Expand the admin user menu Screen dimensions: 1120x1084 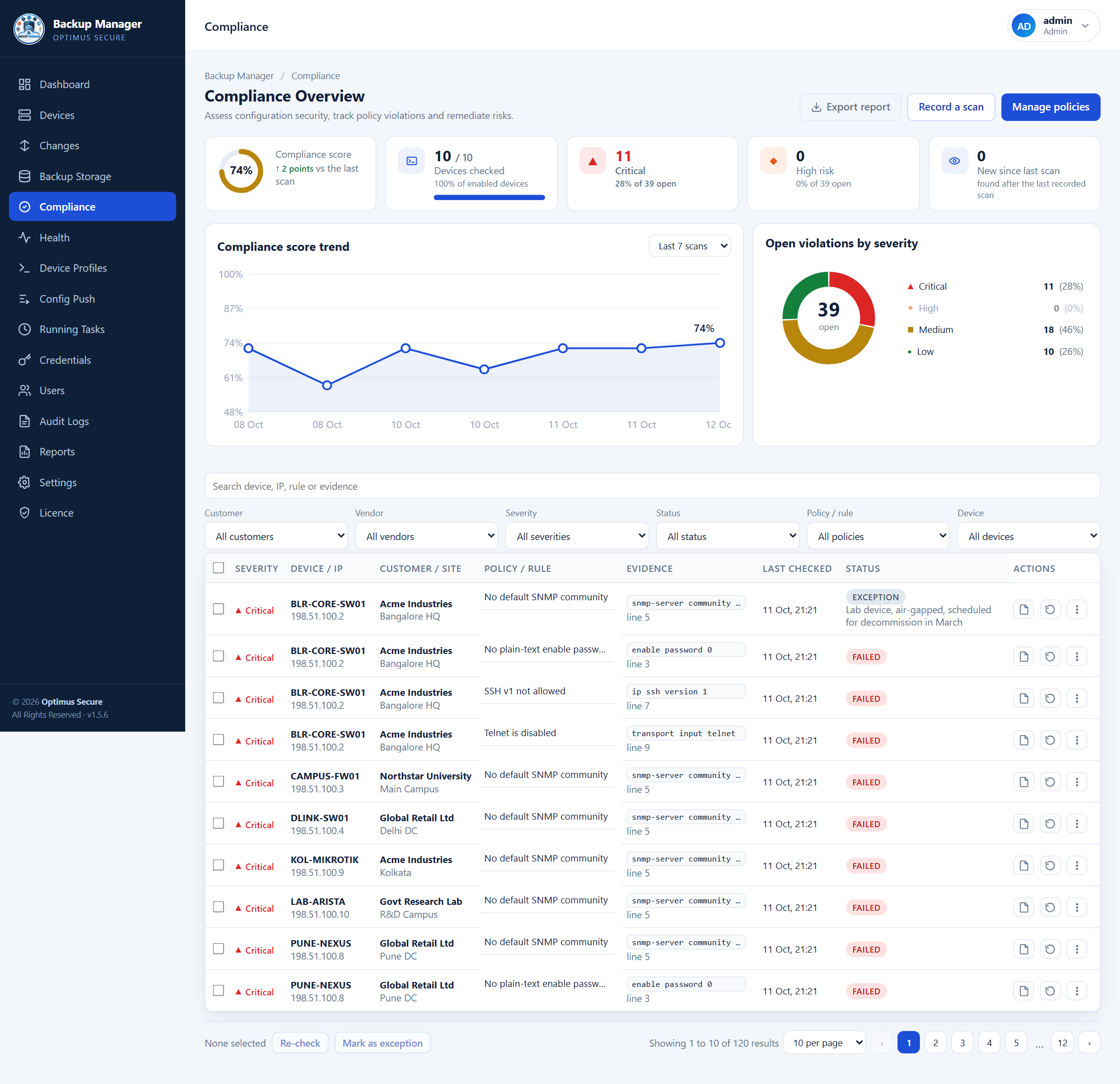1053,26
